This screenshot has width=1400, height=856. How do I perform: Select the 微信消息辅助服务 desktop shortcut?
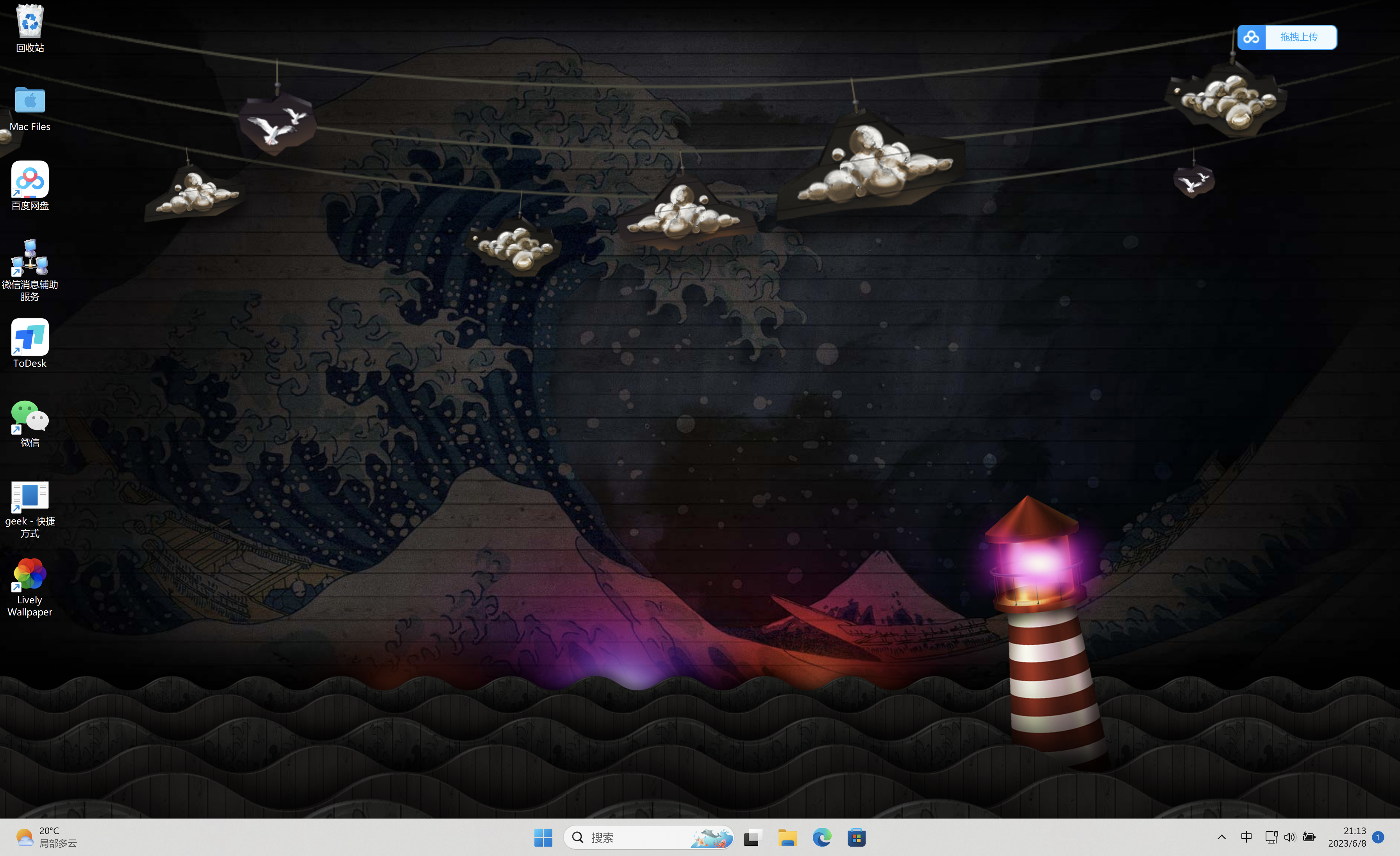pyautogui.click(x=30, y=259)
